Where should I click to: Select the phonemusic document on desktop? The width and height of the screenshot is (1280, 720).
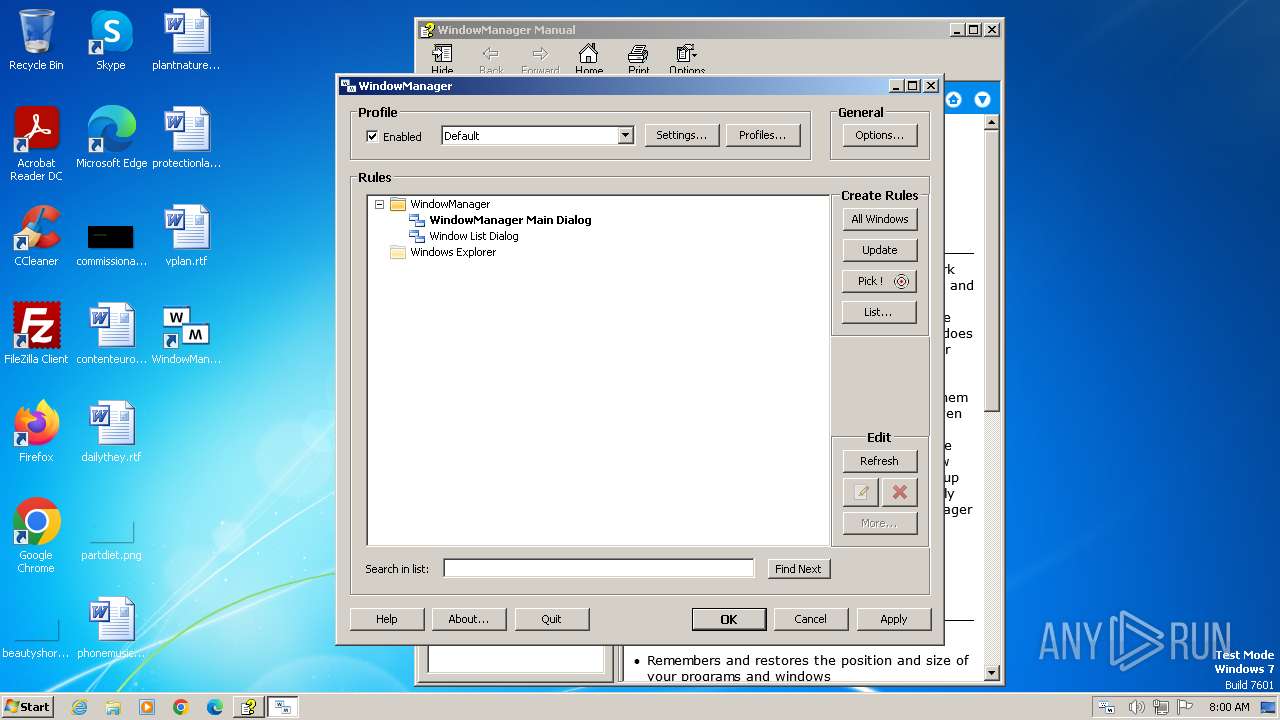pos(111,628)
